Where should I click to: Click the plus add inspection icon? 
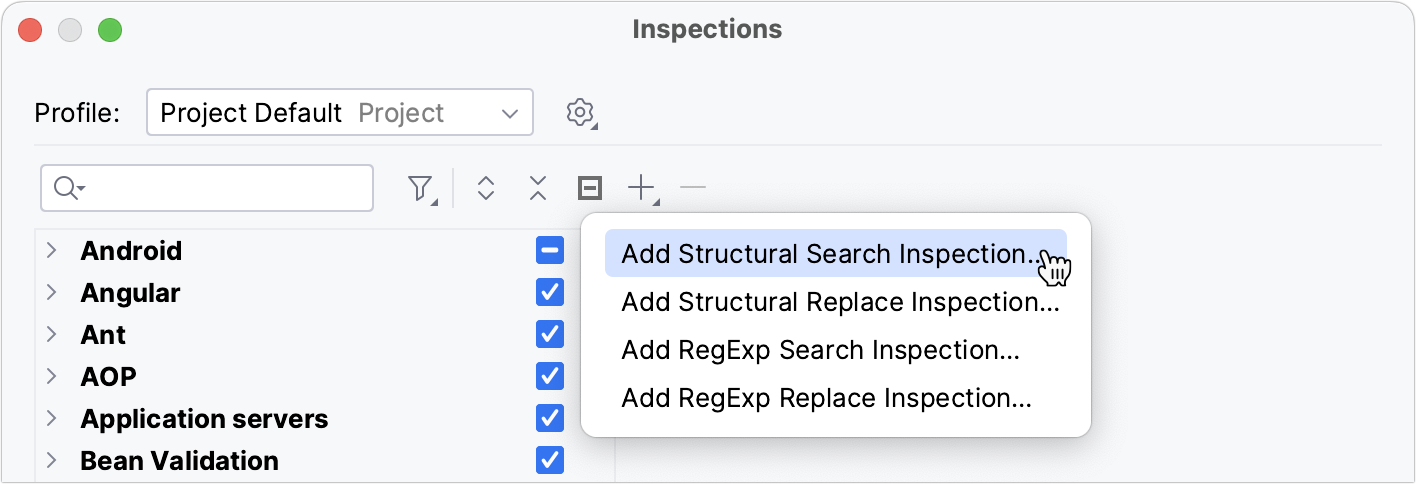point(640,187)
